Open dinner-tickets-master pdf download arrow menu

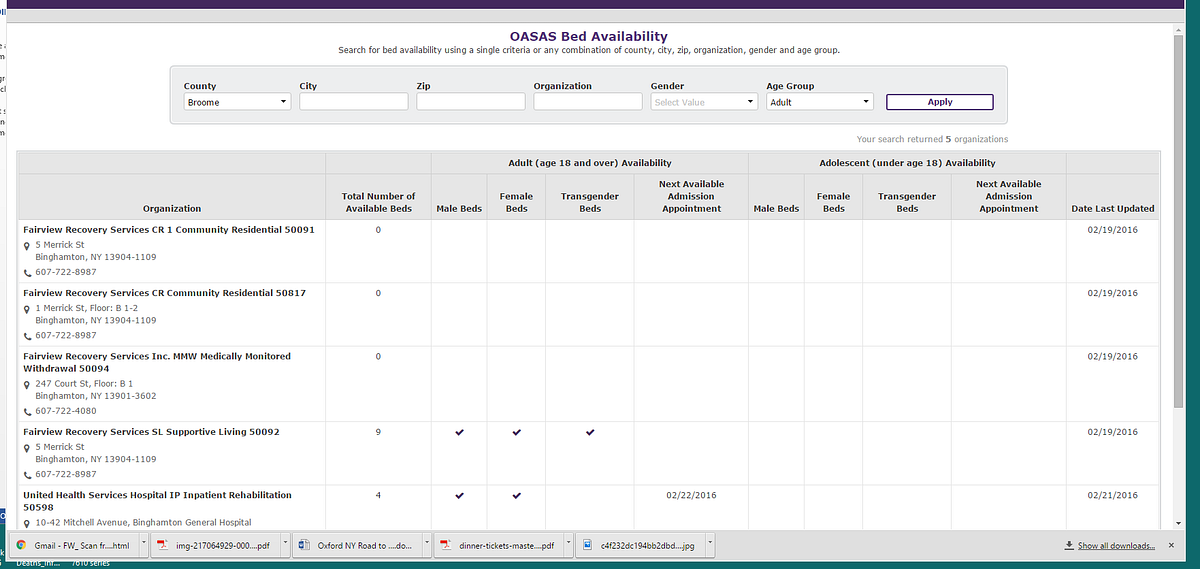pyautogui.click(x=569, y=546)
